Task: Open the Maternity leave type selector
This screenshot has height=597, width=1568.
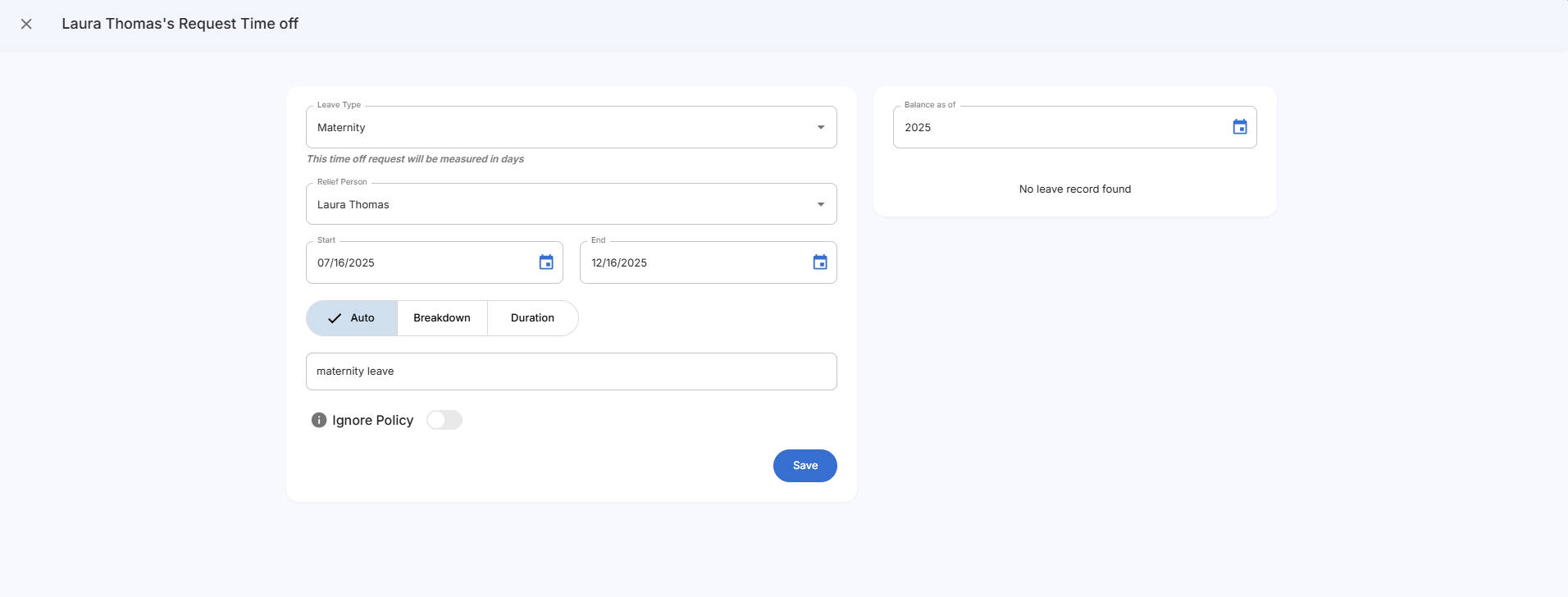Action: coord(558,127)
